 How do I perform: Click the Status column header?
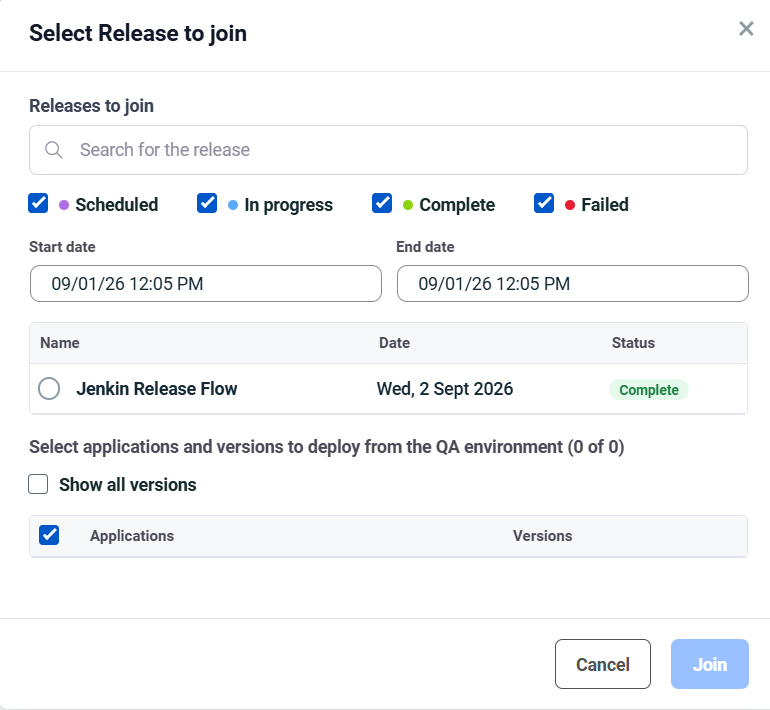tap(633, 343)
